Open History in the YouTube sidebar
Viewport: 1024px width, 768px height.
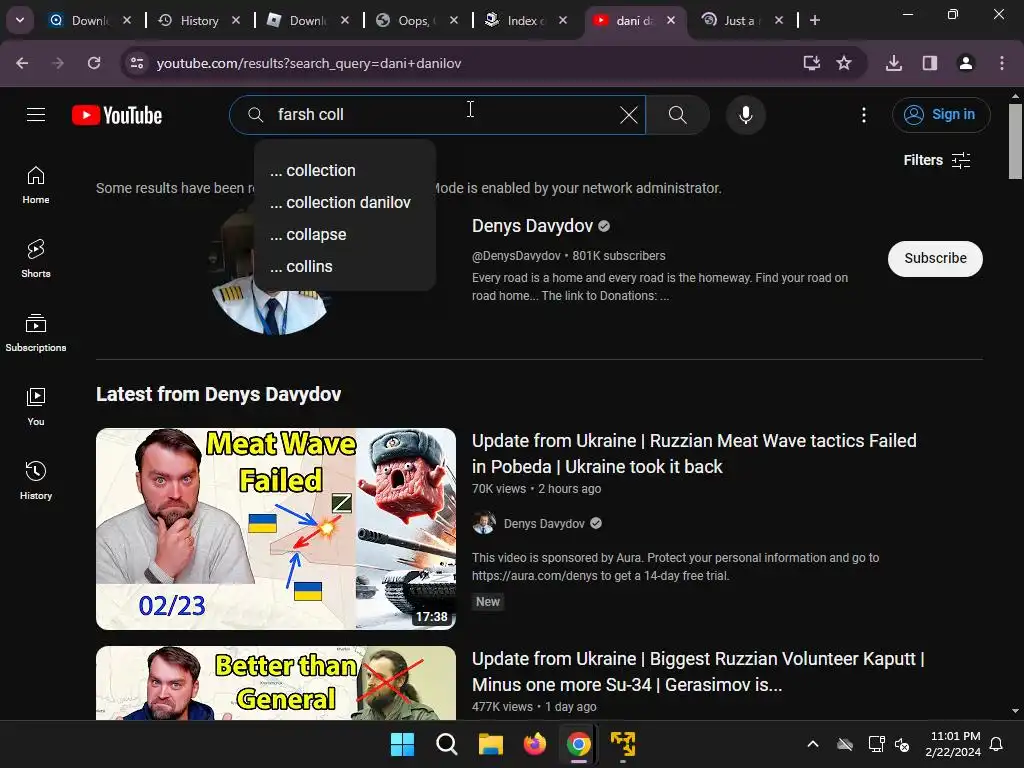point(36,481)
